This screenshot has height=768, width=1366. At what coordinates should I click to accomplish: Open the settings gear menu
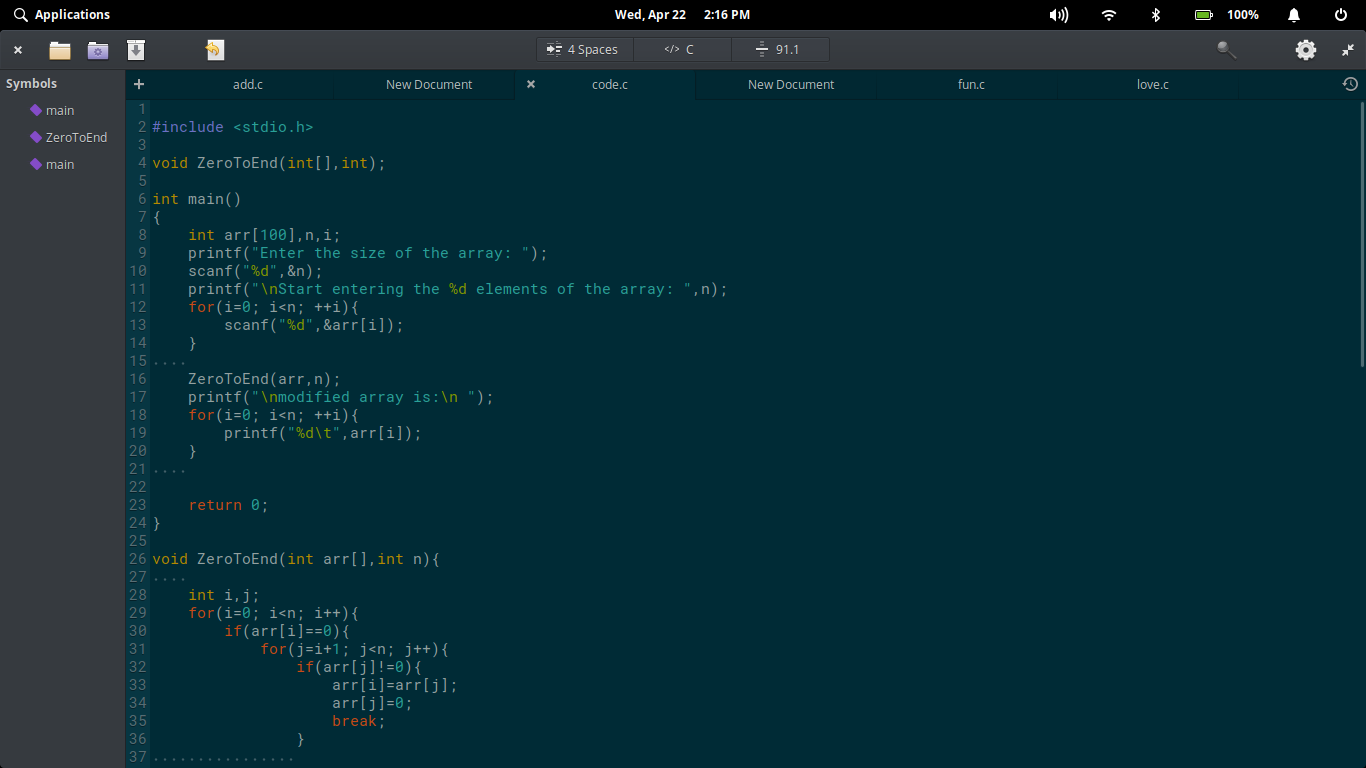click(1306, 50)
